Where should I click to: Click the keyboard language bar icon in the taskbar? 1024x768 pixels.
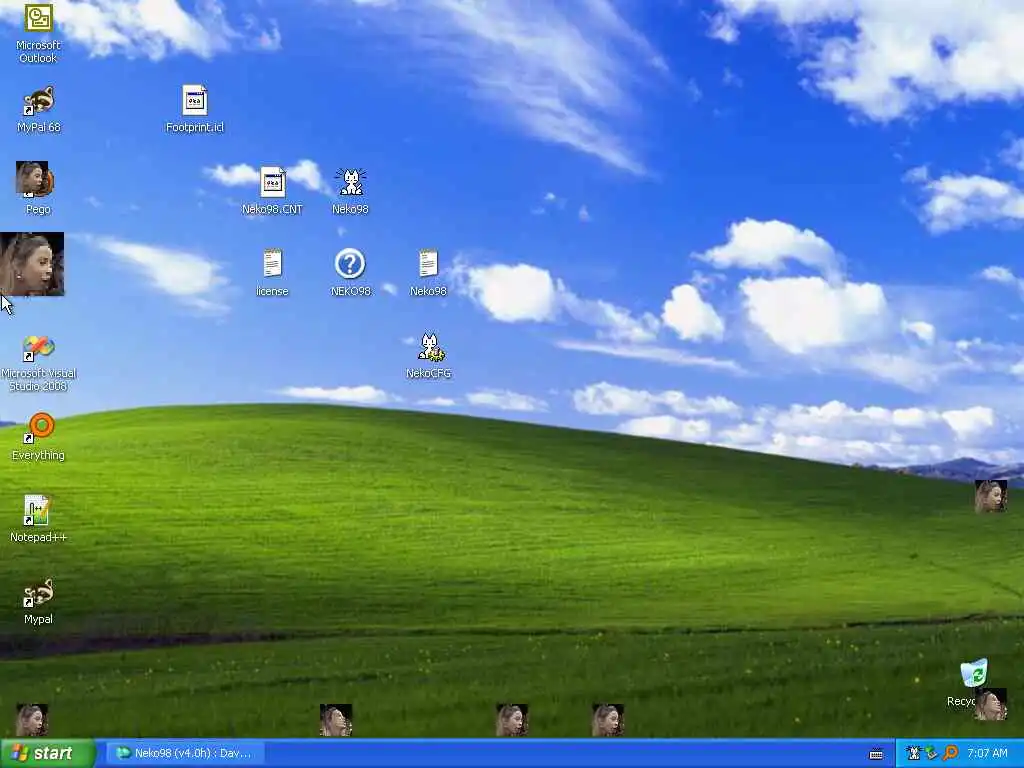[x=876, y=754]
